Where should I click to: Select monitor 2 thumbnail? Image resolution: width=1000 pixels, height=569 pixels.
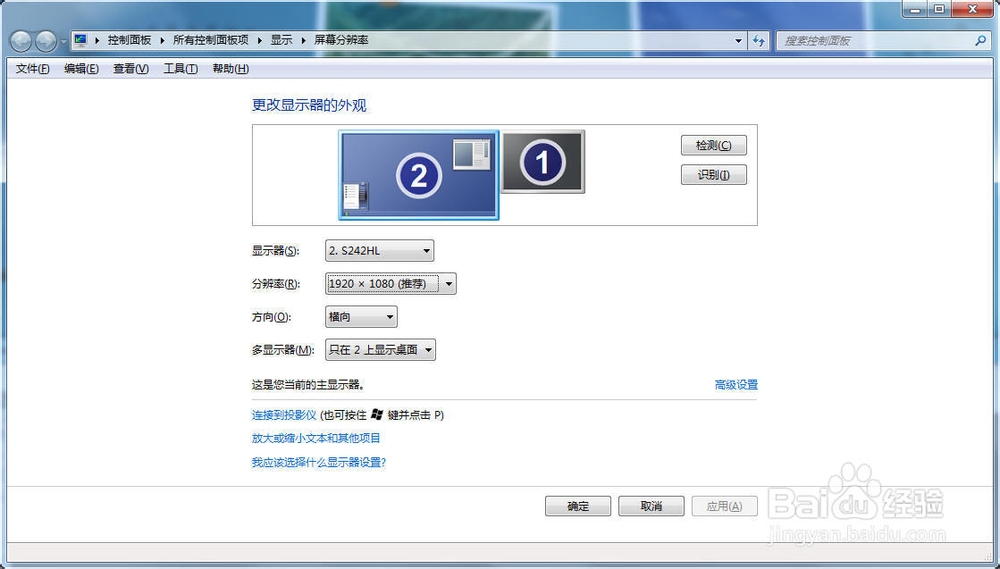418,175
